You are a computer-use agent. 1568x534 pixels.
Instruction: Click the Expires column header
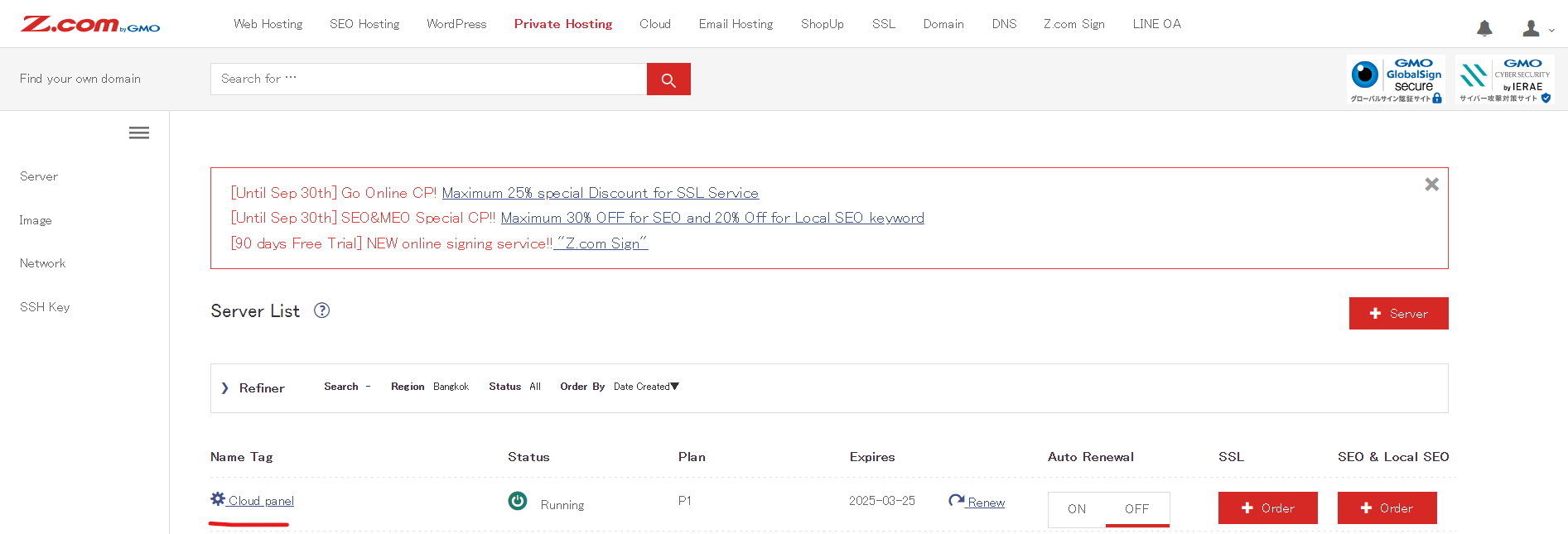click(x=872, y=457)
